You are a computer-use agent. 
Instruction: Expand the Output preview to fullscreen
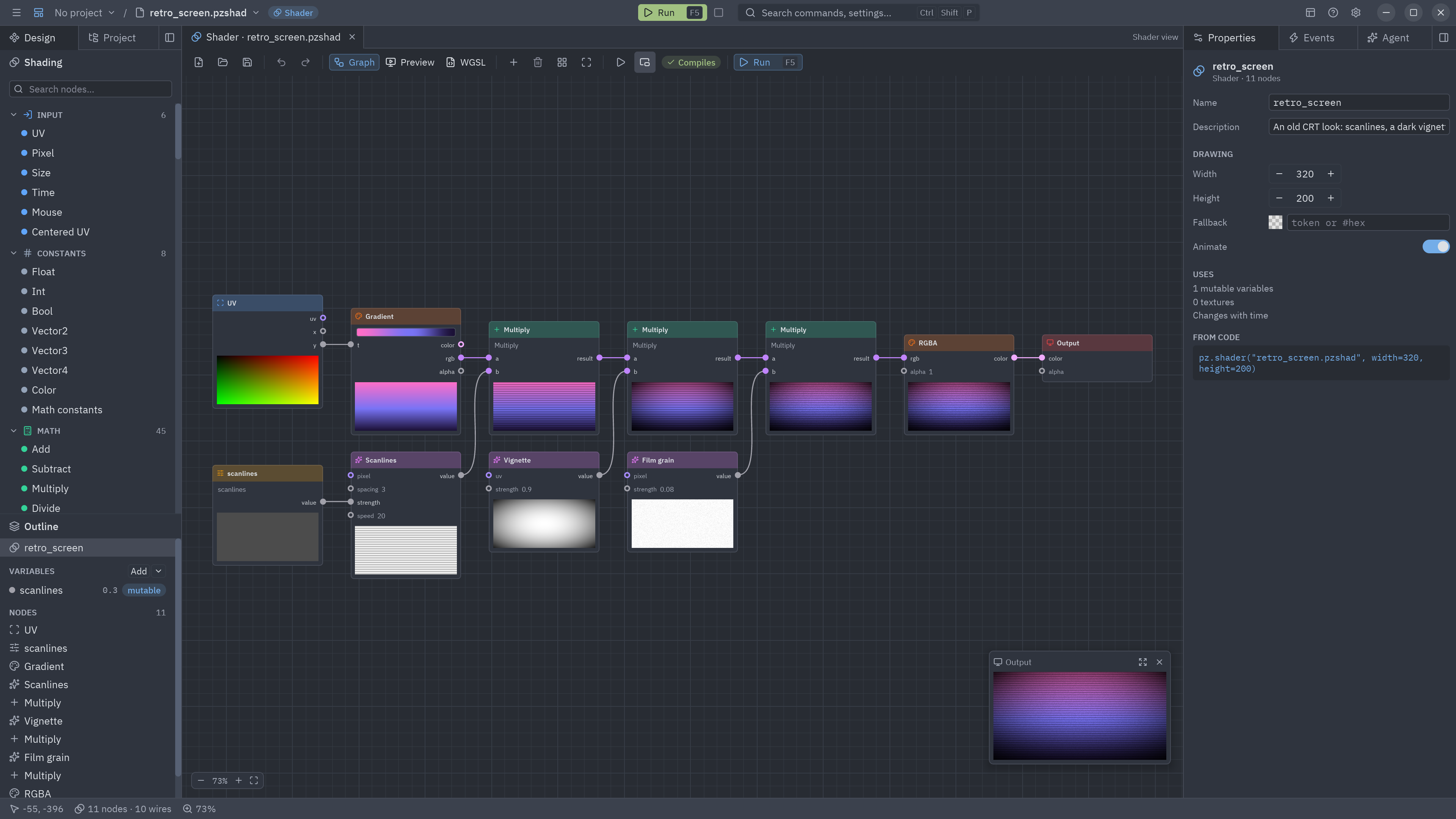tap(1142, 662)
